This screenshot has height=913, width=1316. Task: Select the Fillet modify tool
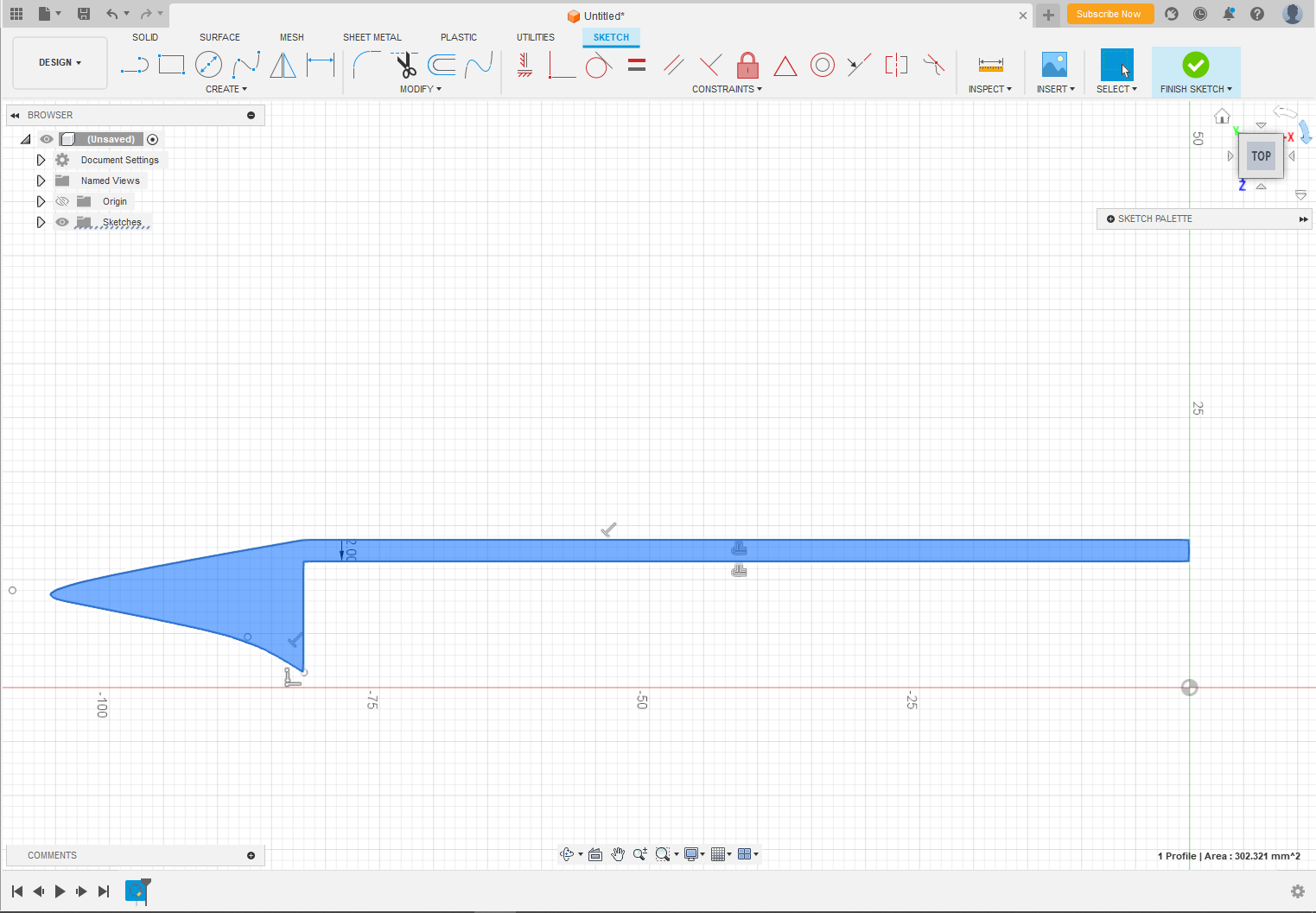[366, 65]
